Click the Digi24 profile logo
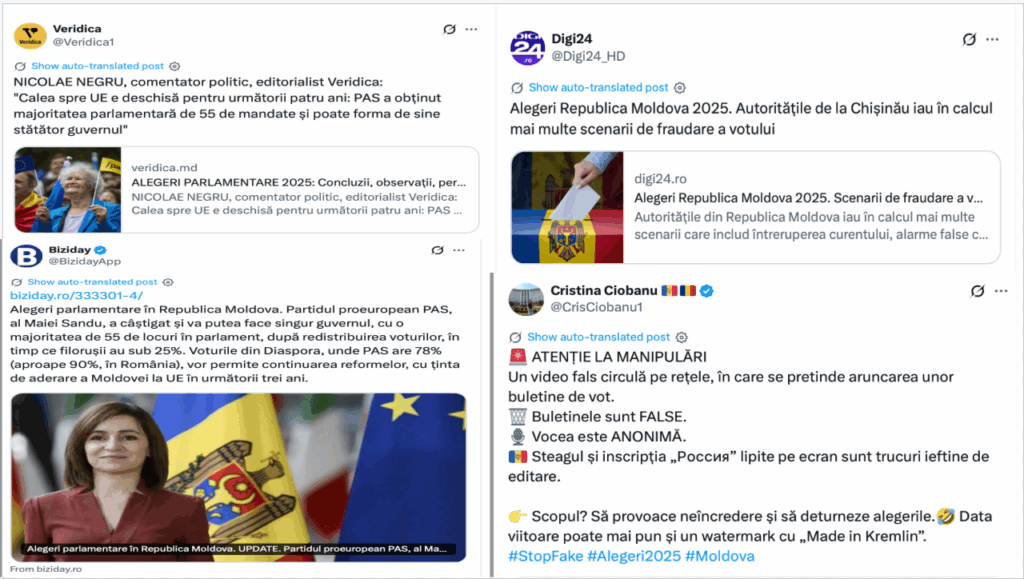Image resolution: width=1024 pixels, height=579 pixels. tap(527, 48)
